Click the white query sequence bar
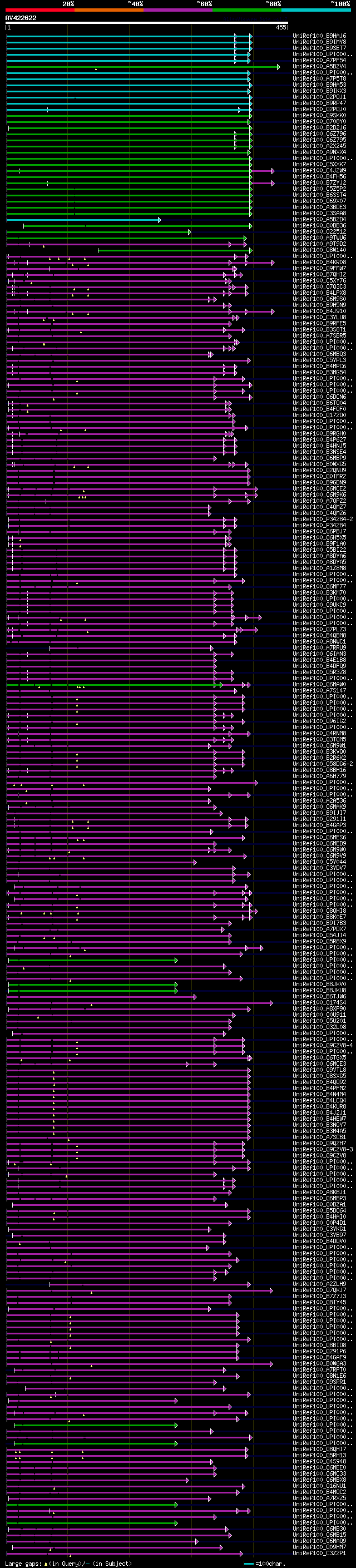Screen dimensions: 356x1568 pyautogui.click(x=147, y=23)
